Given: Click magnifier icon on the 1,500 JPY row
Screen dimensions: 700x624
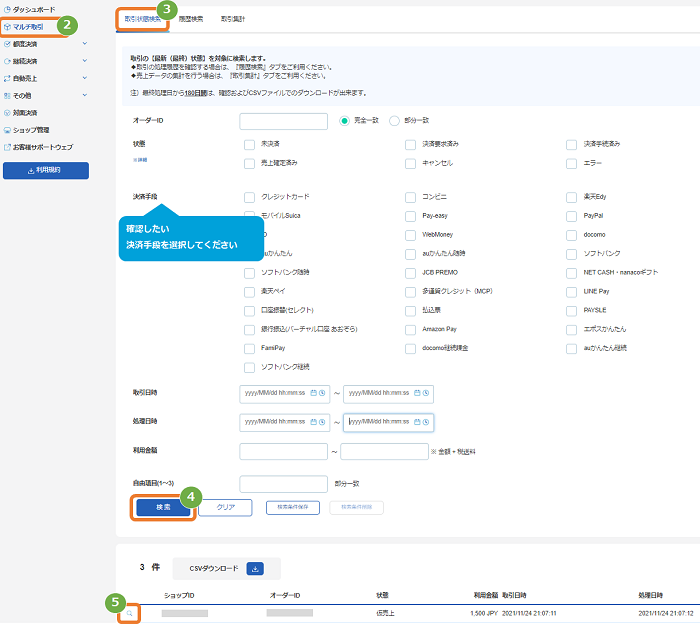Looking at the screenshot, I should [129, 613].
